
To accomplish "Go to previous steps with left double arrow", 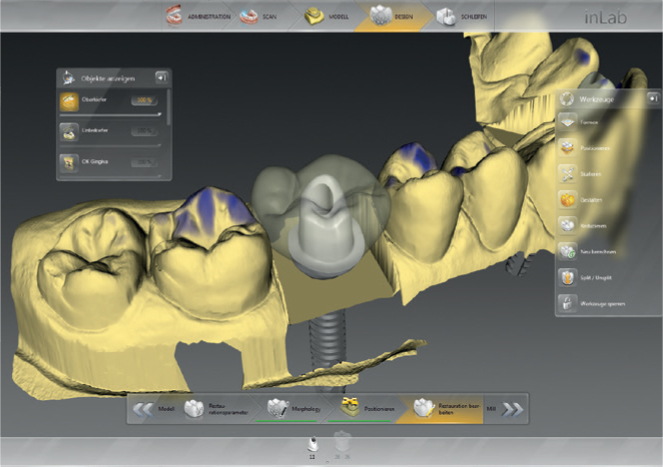I will click(x=144, y=408).
